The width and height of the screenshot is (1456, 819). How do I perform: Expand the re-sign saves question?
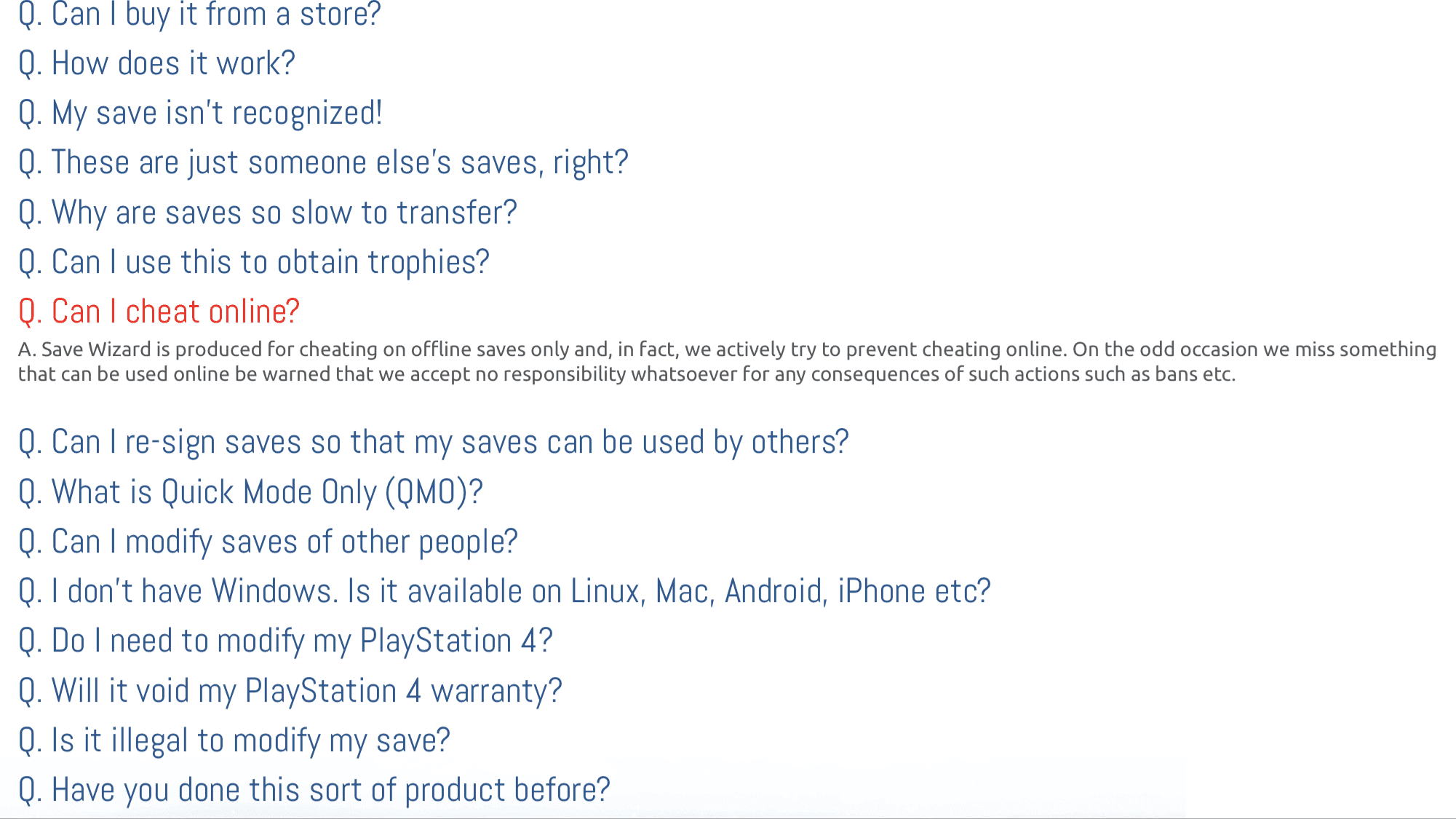click(433, 443)
